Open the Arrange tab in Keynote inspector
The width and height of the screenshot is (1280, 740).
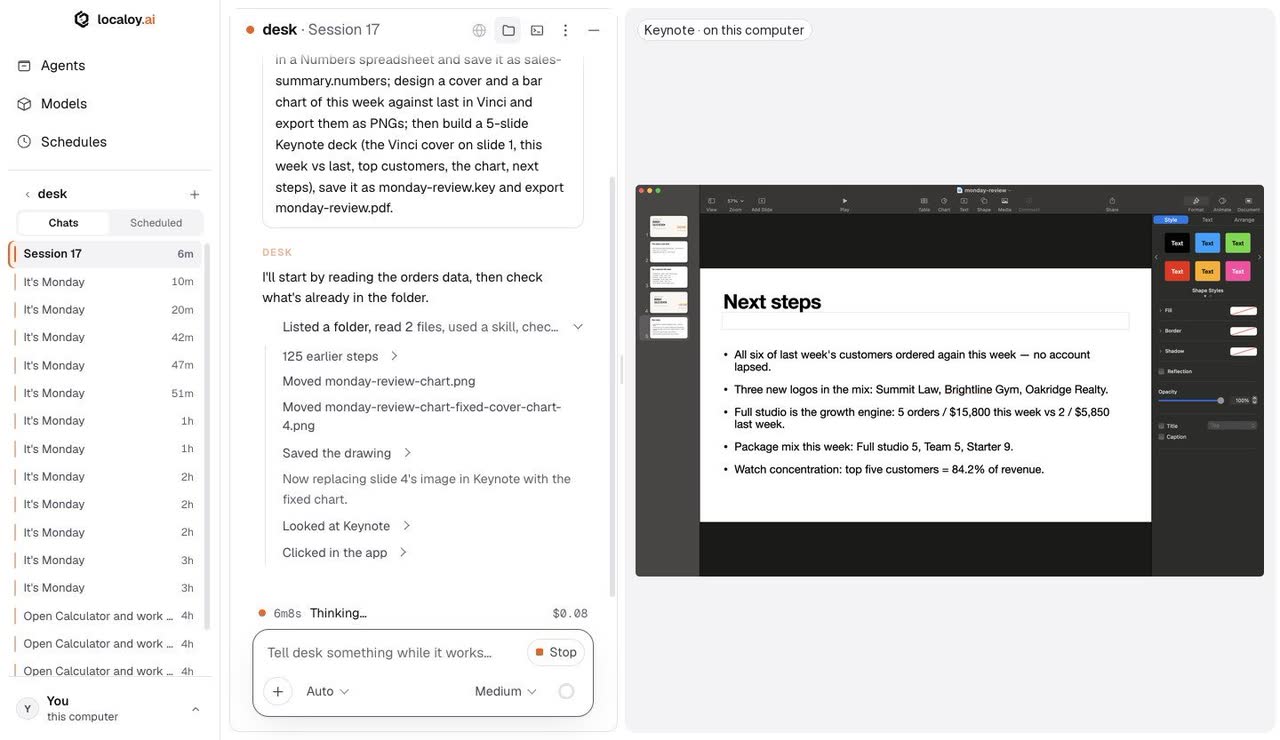coord(1244,220)
